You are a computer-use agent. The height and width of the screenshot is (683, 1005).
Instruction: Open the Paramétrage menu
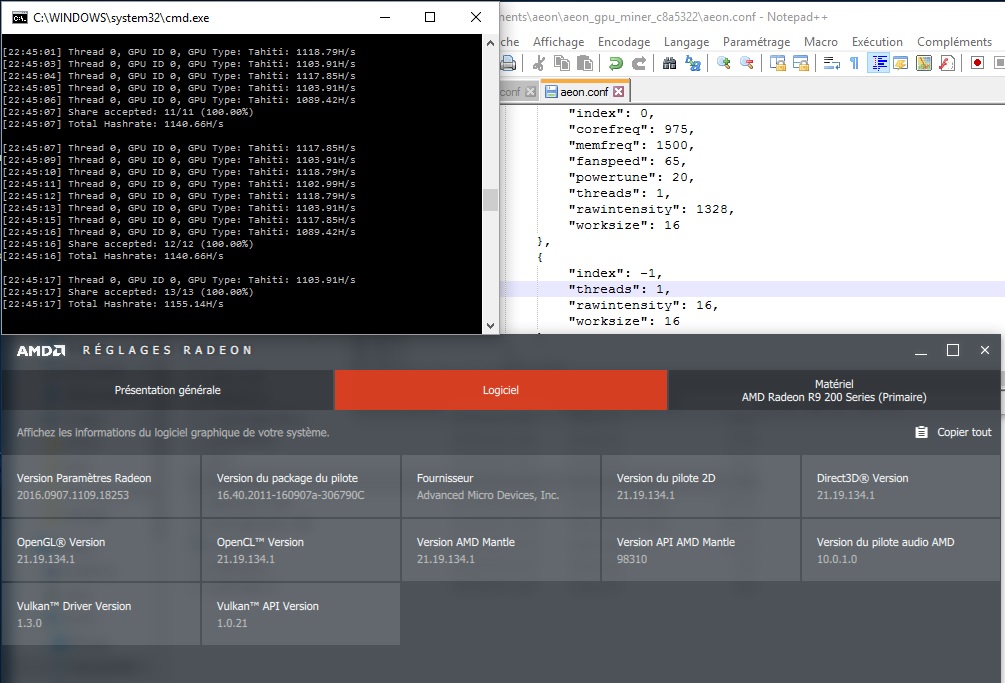pyautogui.click(x=756, y=42)
